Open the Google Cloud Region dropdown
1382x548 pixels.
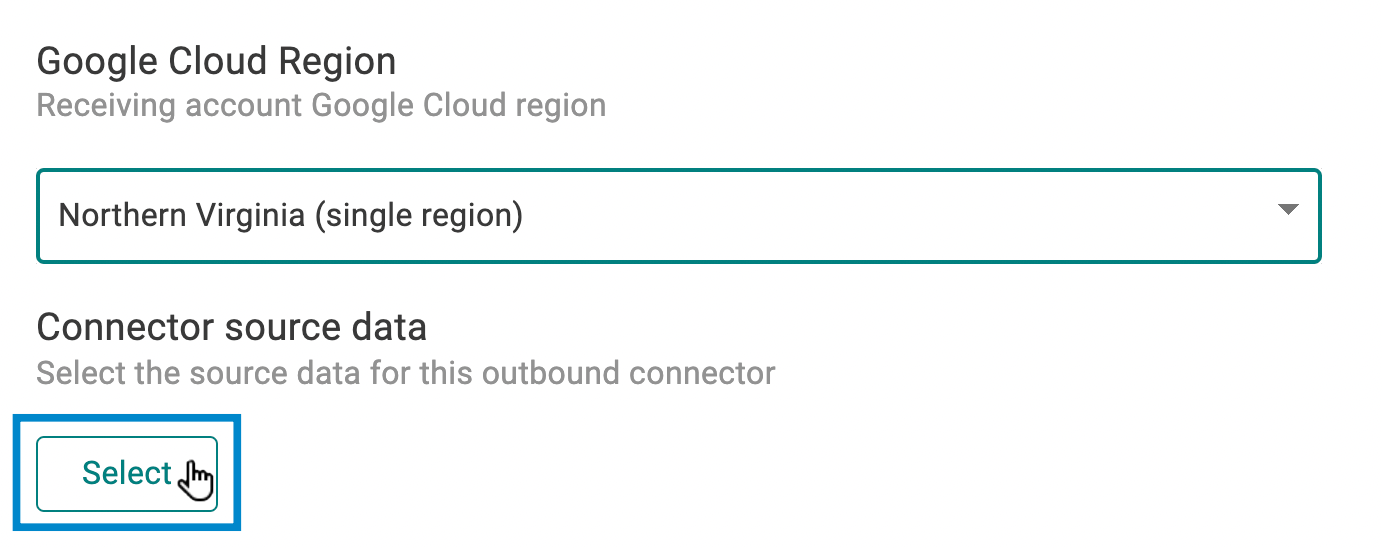coord(678,216)
